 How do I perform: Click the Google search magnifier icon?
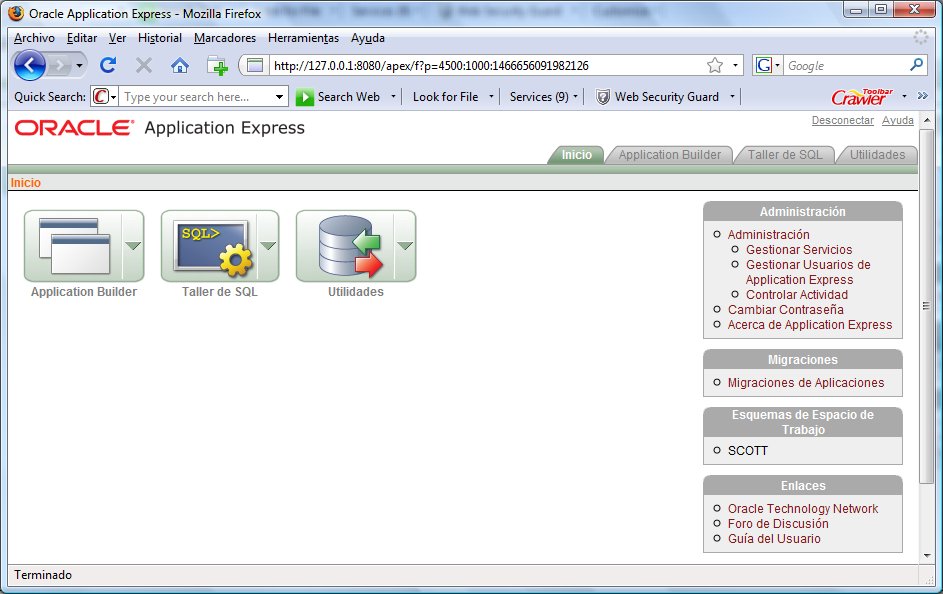click(917, 64)
